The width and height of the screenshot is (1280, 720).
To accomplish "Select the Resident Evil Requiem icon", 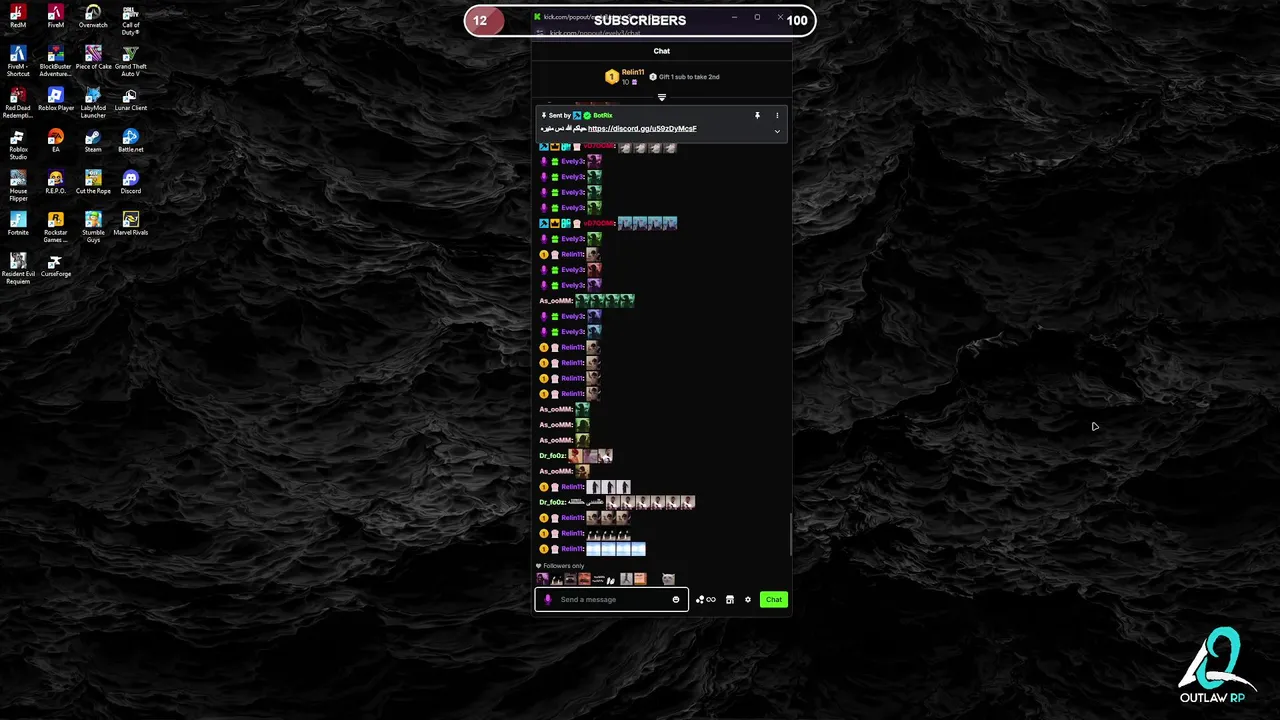I will [18, 269].
